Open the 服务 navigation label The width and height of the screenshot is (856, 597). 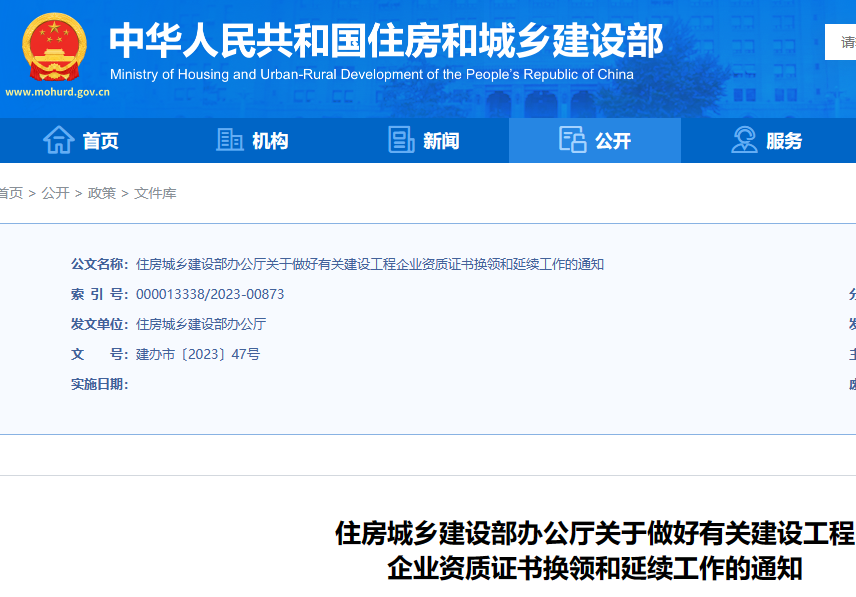click(x=784, y=141)
